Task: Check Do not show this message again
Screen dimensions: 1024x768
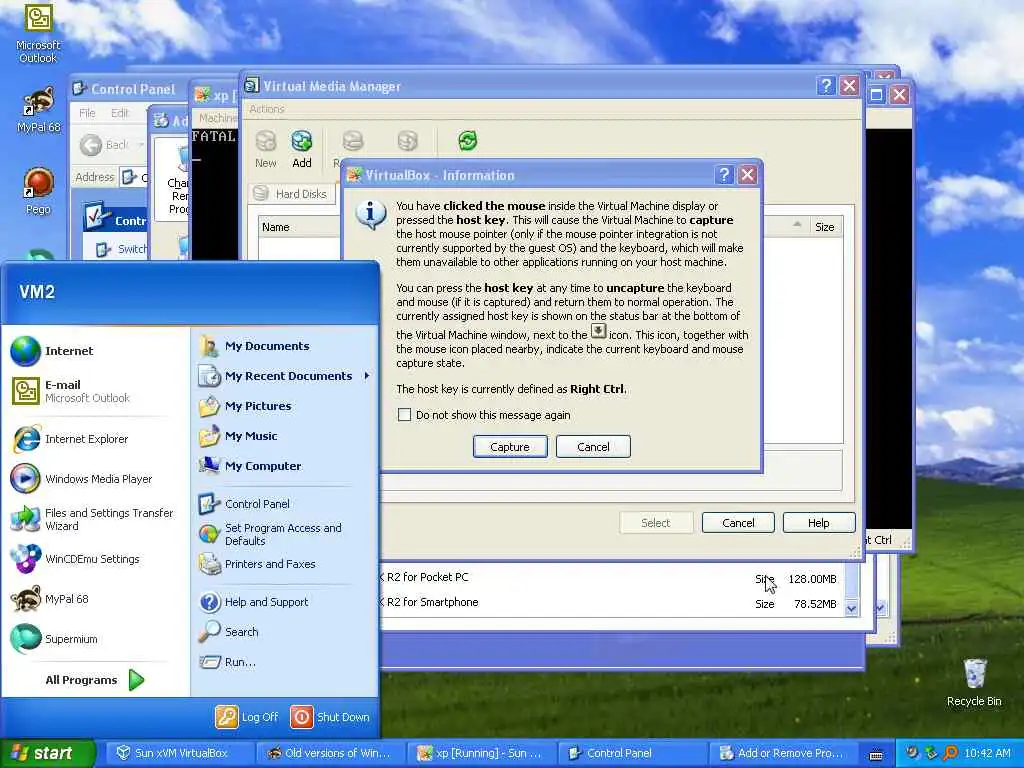Action: point(404,415)
